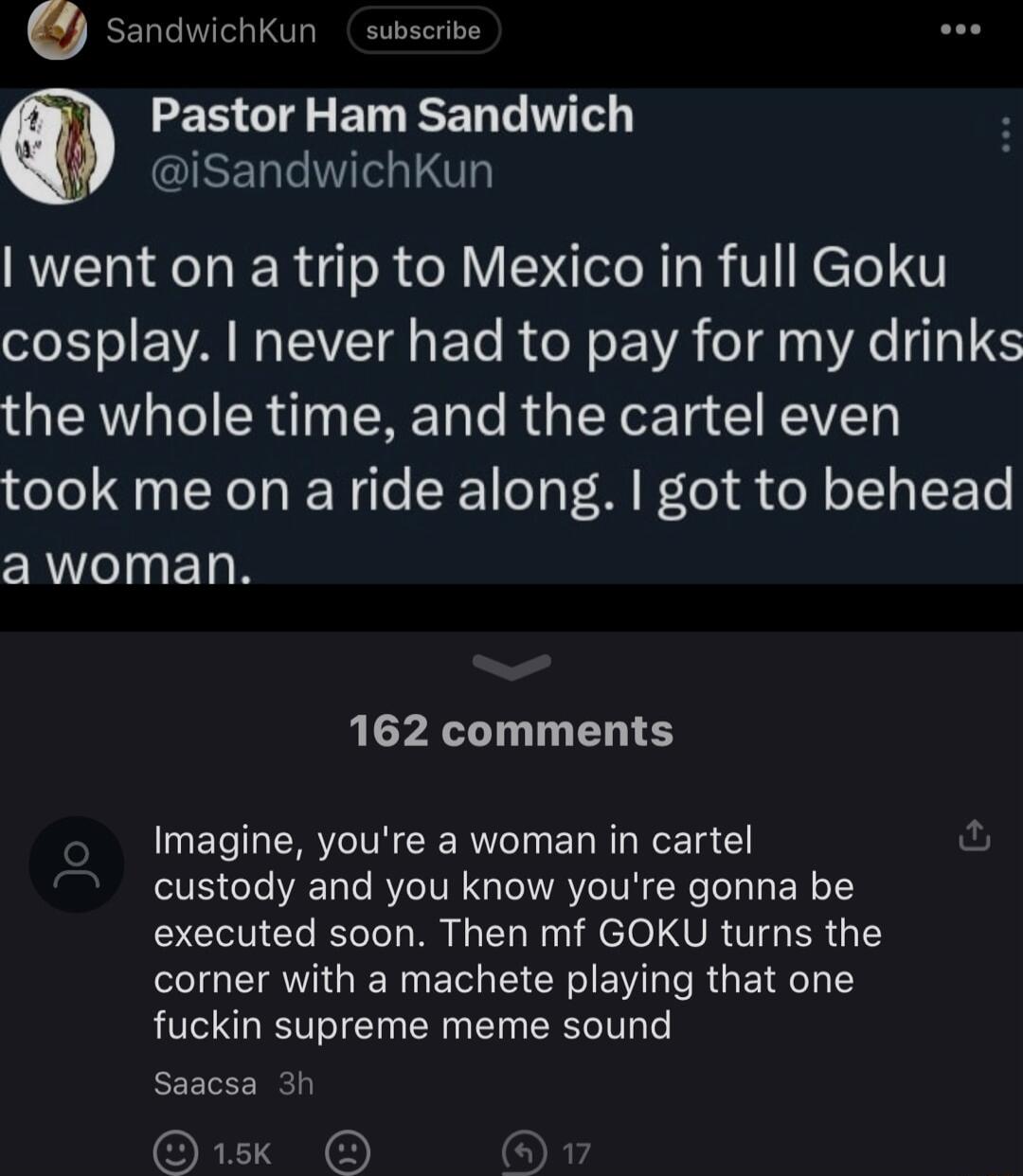Open the Pastor Ham Sandwich display name
The image size is (1023, 1176).
(392, 115)
